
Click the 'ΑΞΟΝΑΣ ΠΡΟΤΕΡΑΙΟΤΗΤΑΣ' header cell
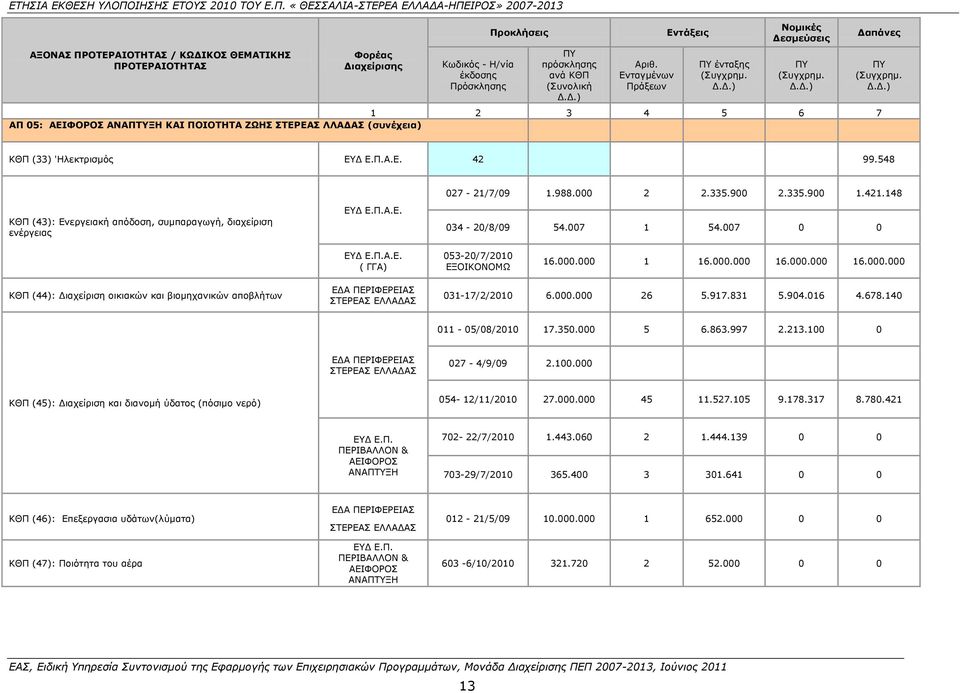(x=160, y=61)
